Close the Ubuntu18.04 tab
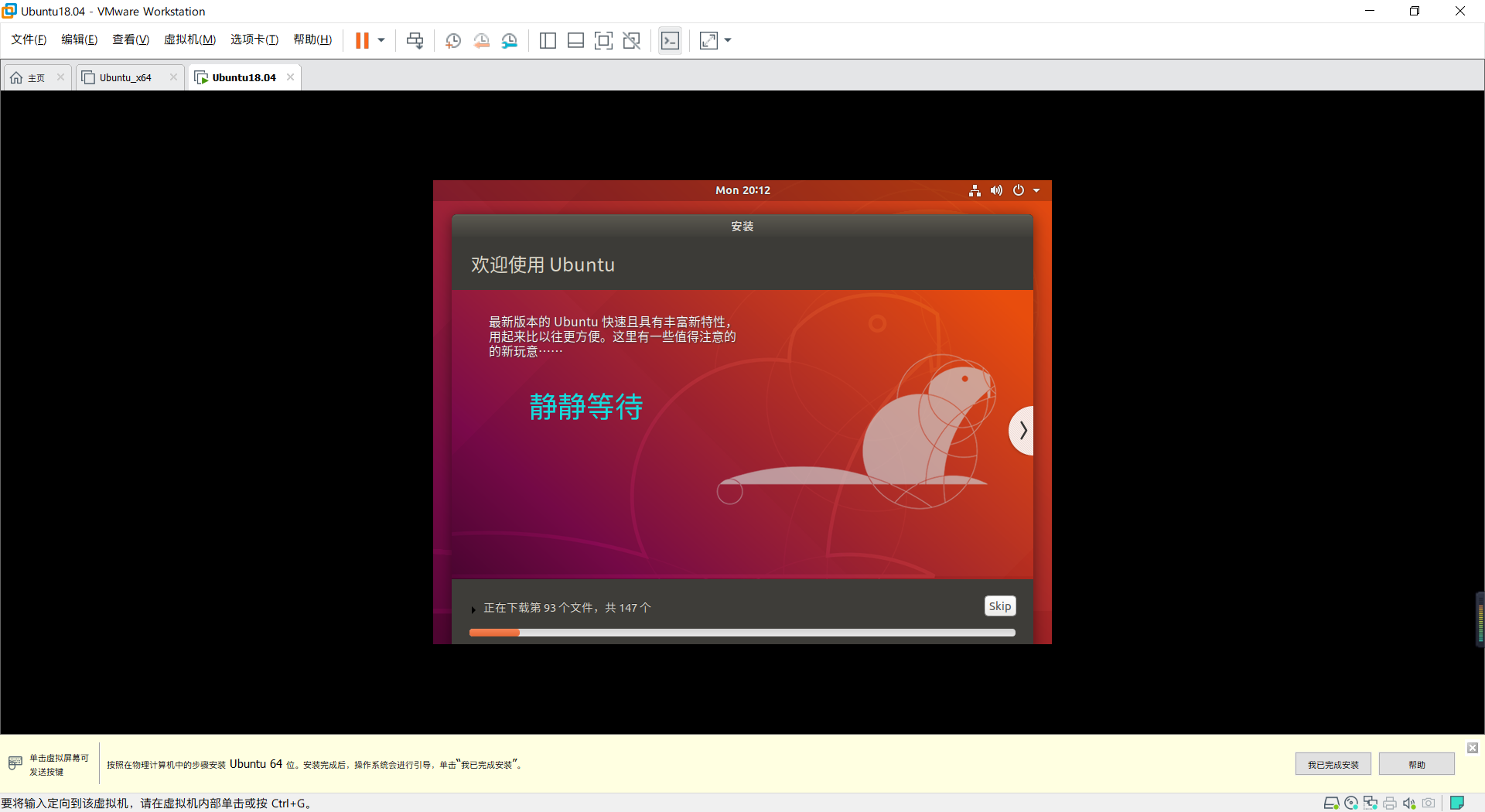Screen dimensions: 1485x812 click(x=290, y=77)
